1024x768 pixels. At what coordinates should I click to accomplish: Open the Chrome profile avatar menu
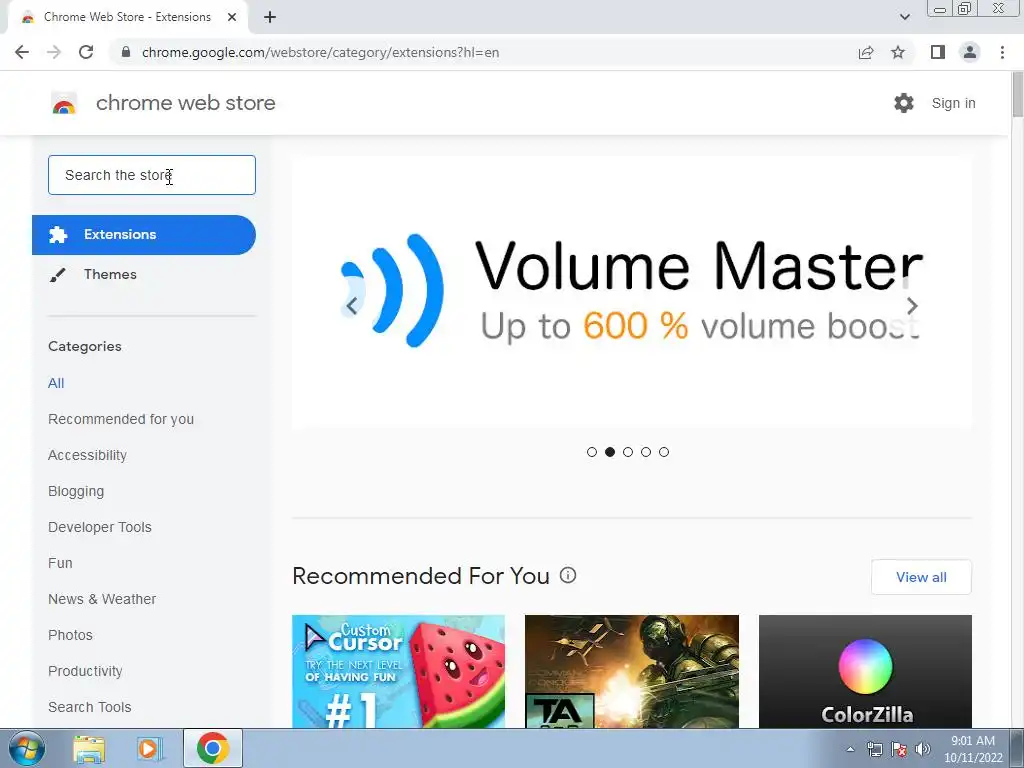[970, 52]
